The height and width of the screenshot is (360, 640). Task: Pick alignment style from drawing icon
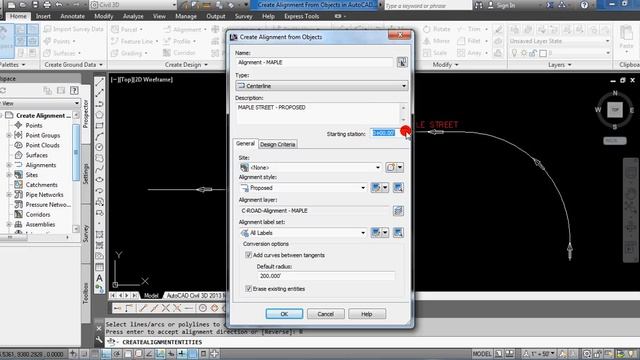point(398,188)
